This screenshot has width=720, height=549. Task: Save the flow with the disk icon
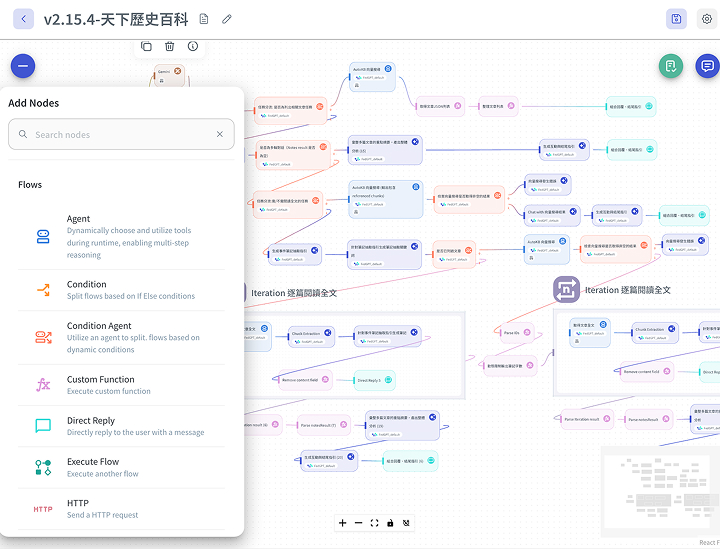click(x=676, y=19)
